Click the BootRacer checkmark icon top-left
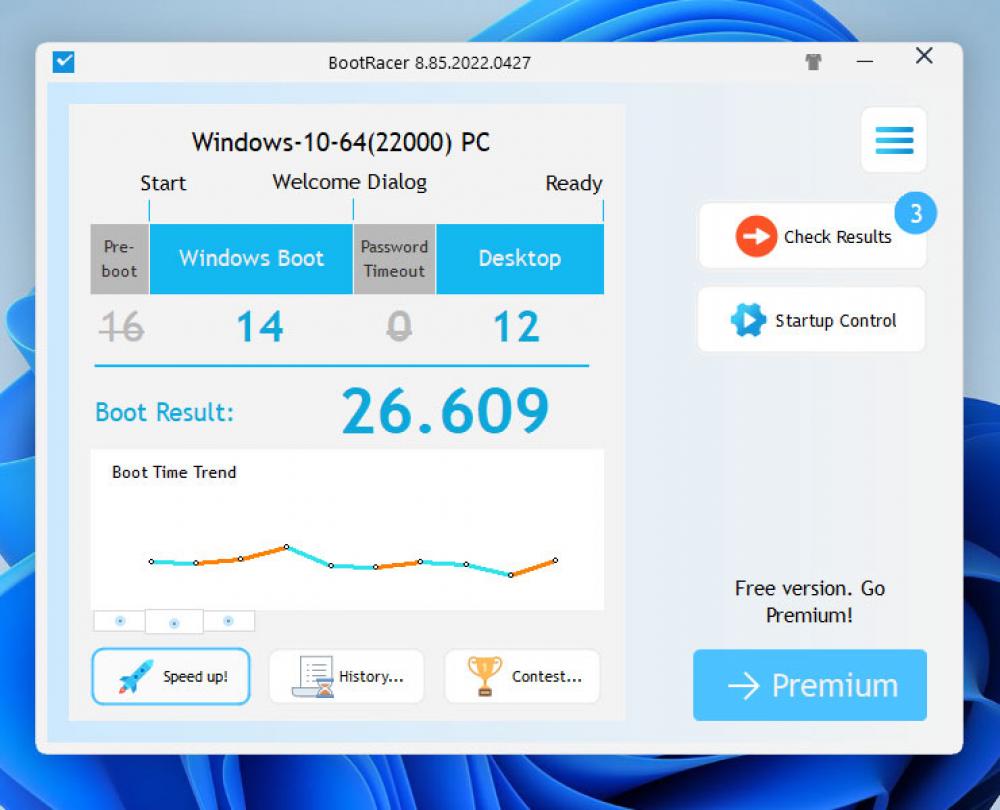Viewport: 1000px width, 810px height. [64, 62]
